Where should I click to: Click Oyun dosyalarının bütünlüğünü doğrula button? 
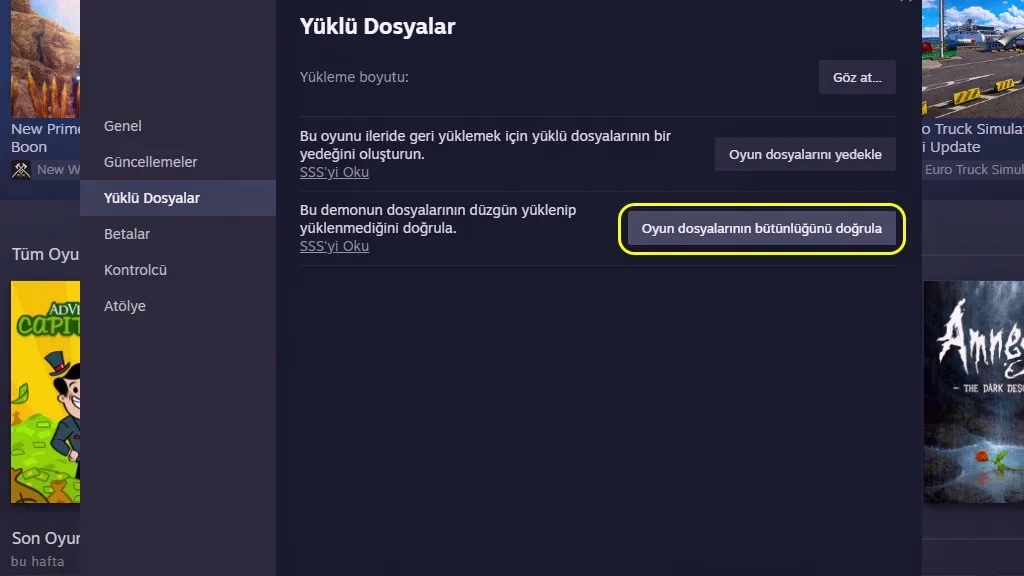click(x=761, y=229)
